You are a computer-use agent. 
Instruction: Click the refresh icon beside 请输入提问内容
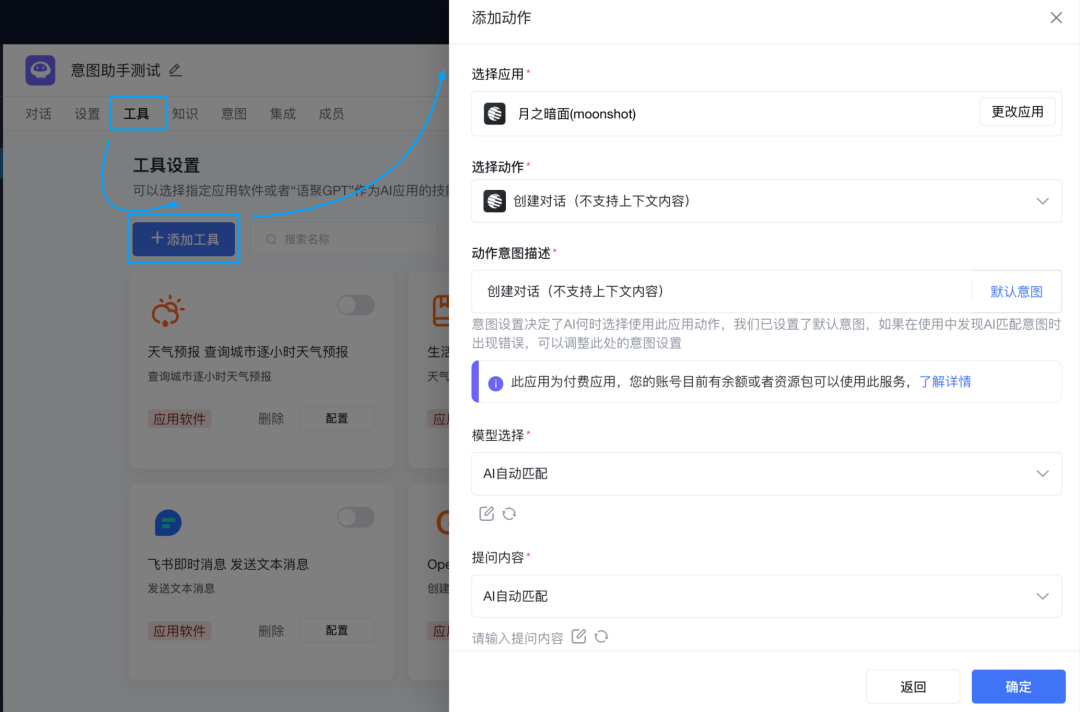pos(601,636)
